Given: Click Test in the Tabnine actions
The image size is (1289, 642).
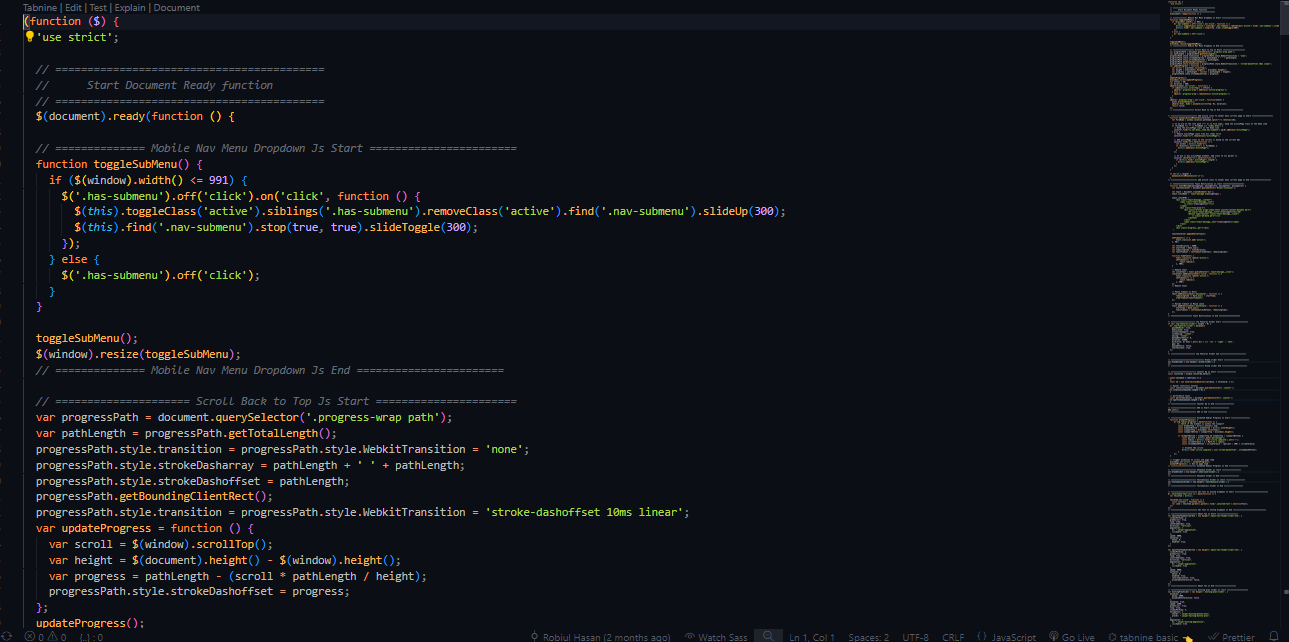Looking at the screenshot, I should [97, 7].
